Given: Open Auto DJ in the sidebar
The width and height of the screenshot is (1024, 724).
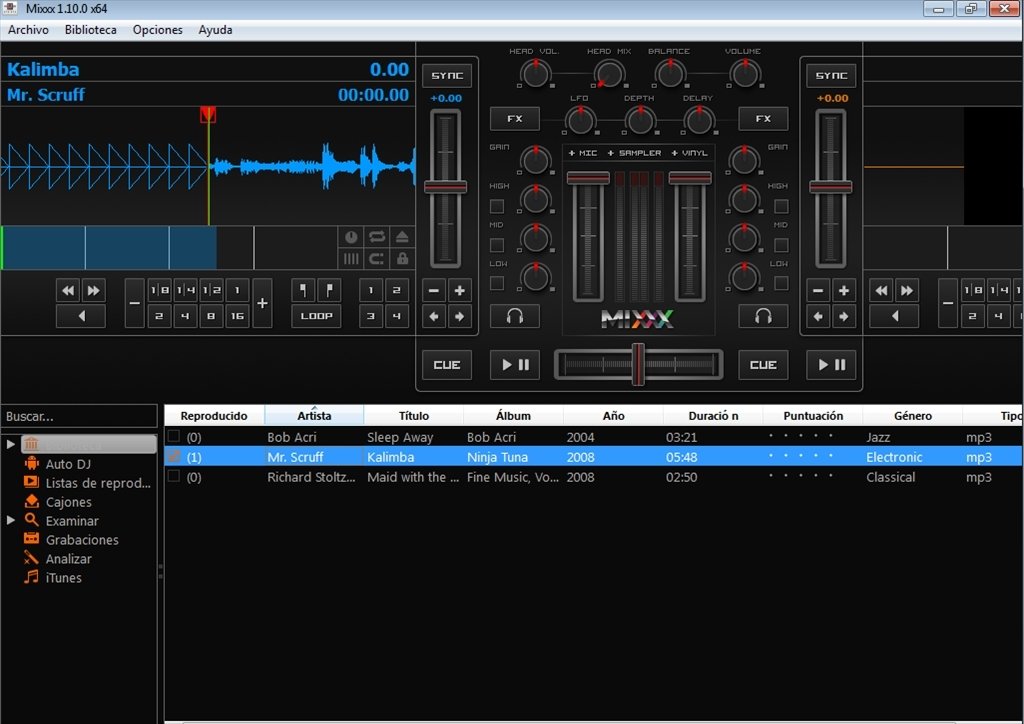Looking at the screenshot, I should click(68, 464).
